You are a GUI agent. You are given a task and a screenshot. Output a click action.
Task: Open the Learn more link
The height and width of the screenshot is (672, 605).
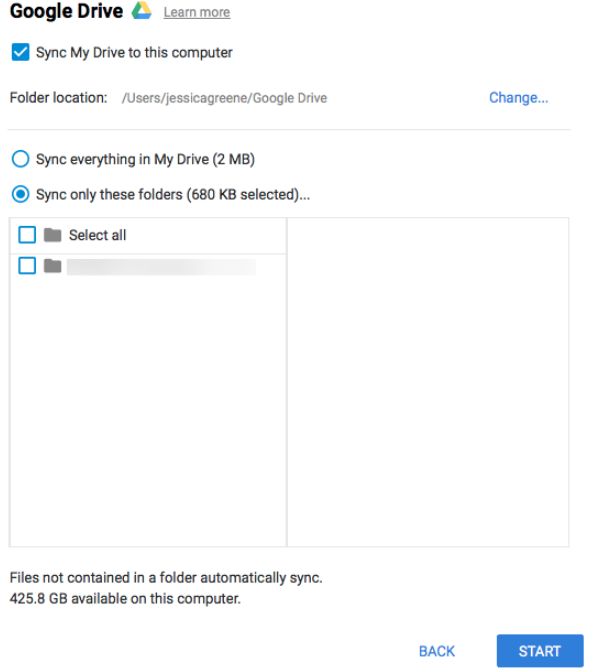(196, 13)
